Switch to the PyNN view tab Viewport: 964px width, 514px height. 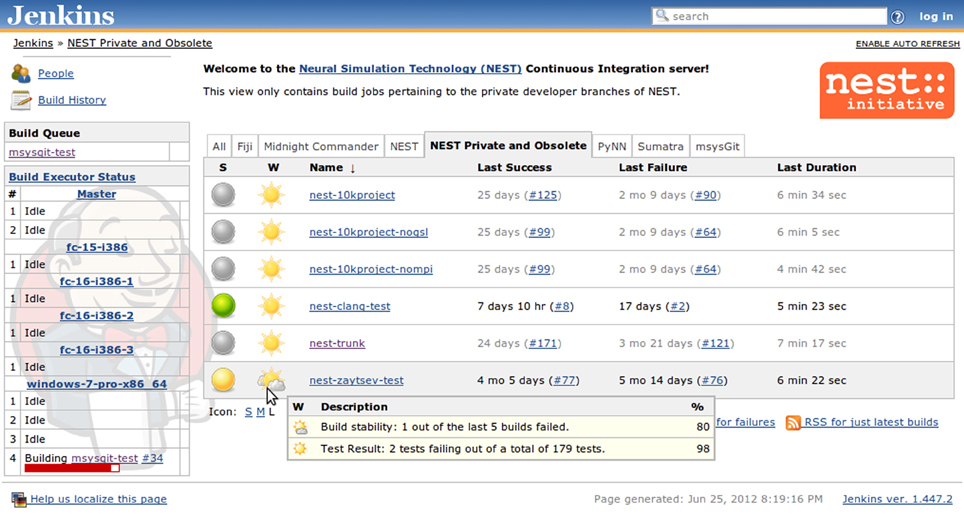tap(612, 146)
